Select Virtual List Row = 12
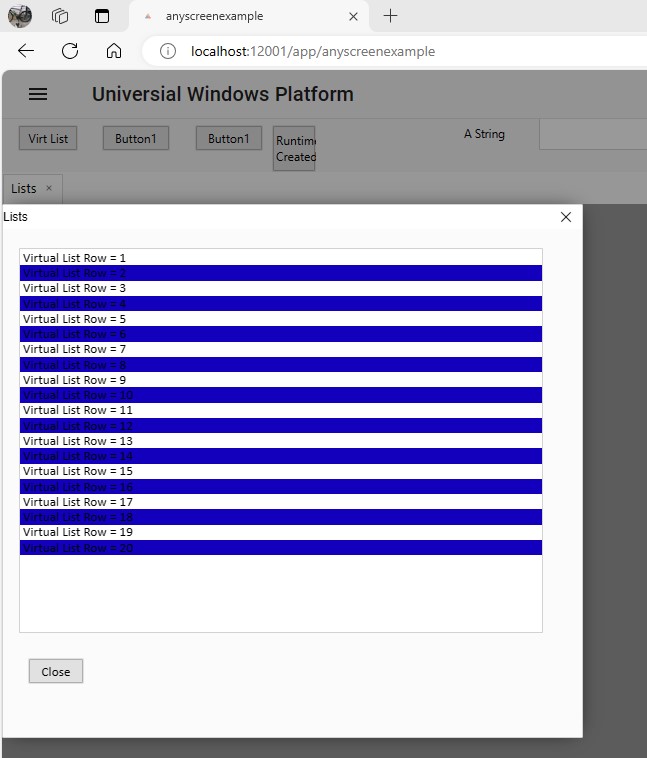Viewport: 647px width, 758px height. pyautogui.click(x=280, y=426)
